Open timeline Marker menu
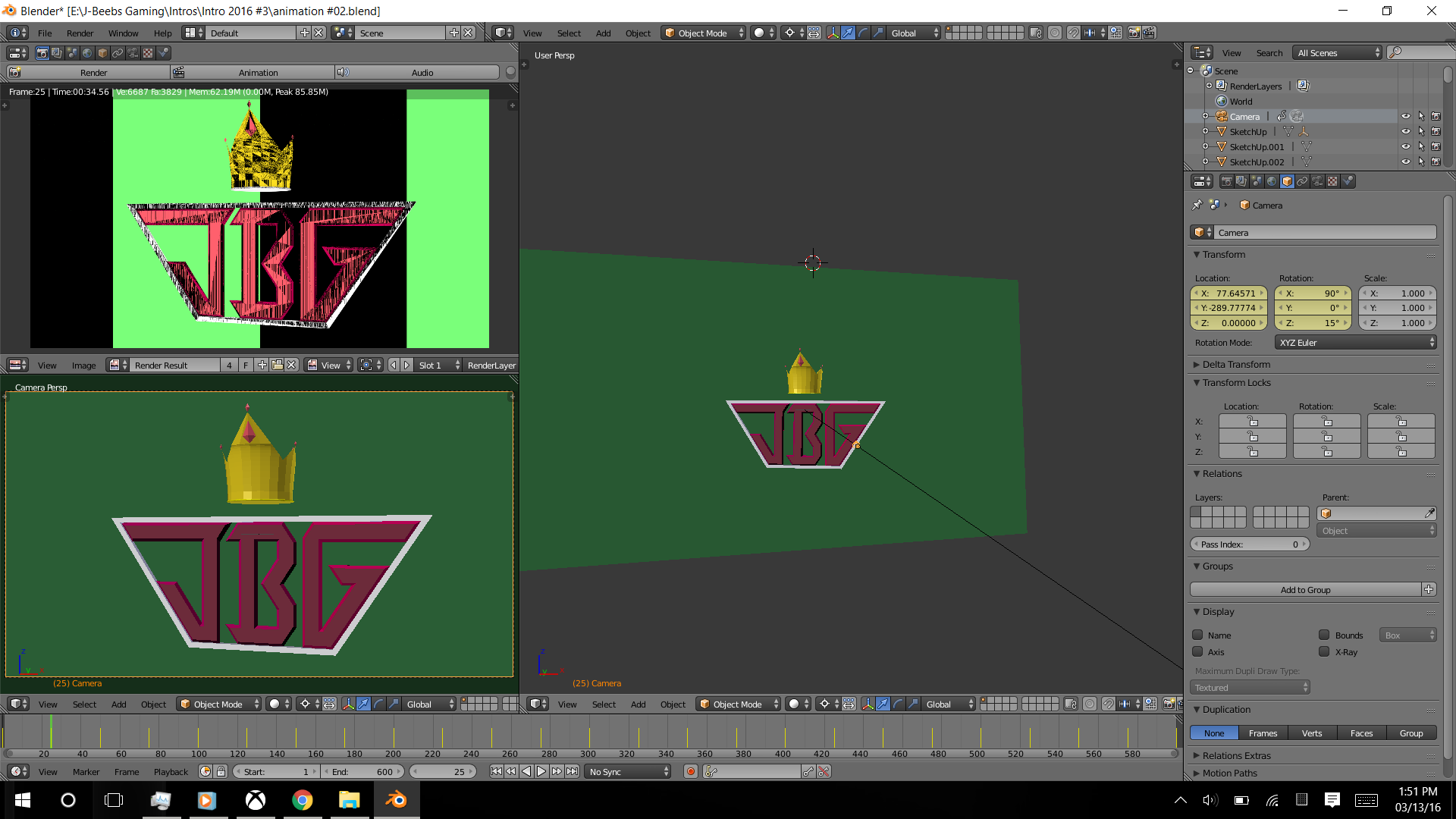This screenshot has width=1456, height=819. (x=86, y=771)
